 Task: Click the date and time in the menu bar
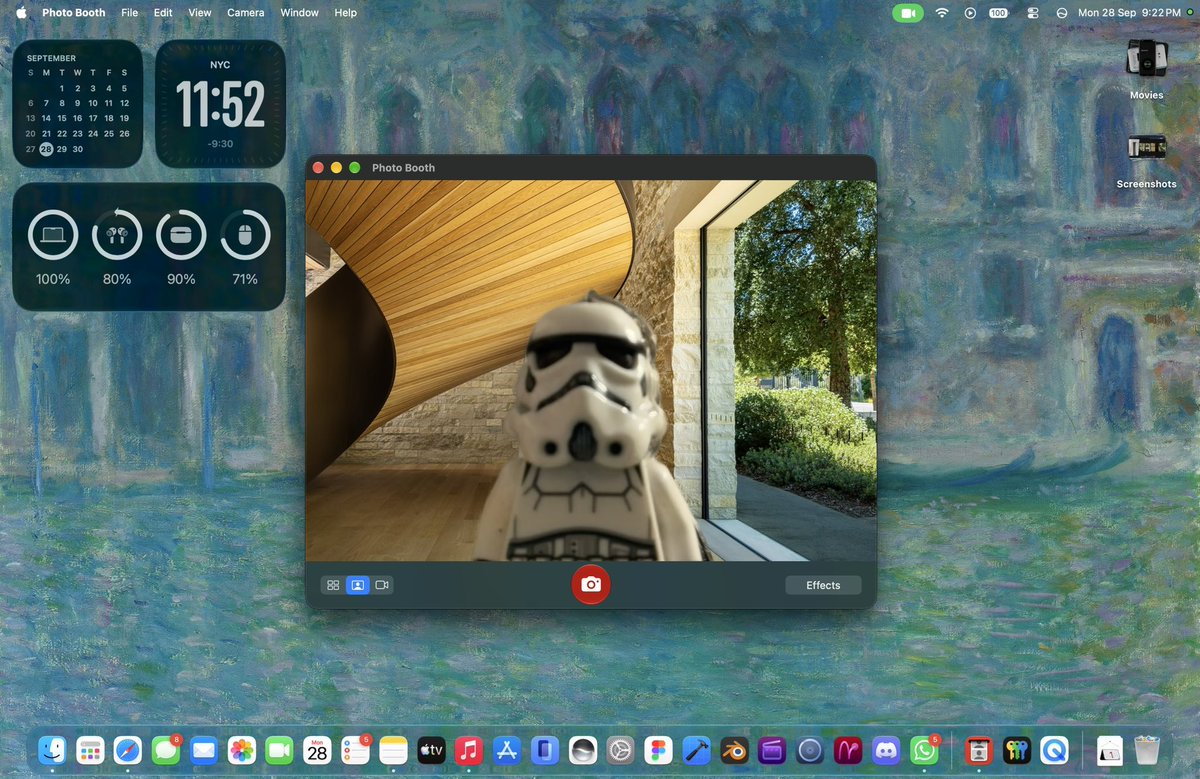pyautogui.click(x=1129, y=13)
